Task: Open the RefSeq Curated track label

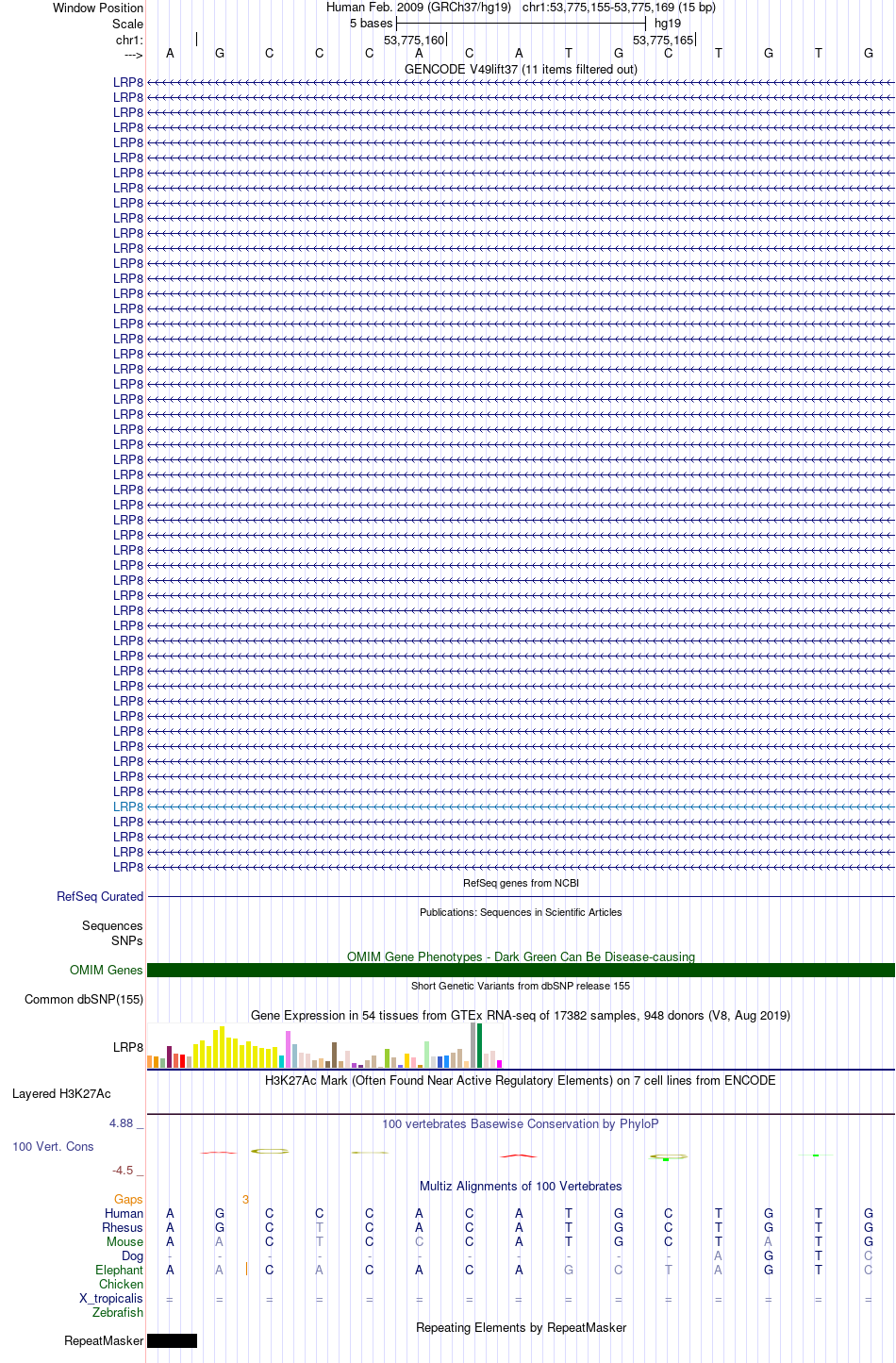Action: [x=100, y=897]
